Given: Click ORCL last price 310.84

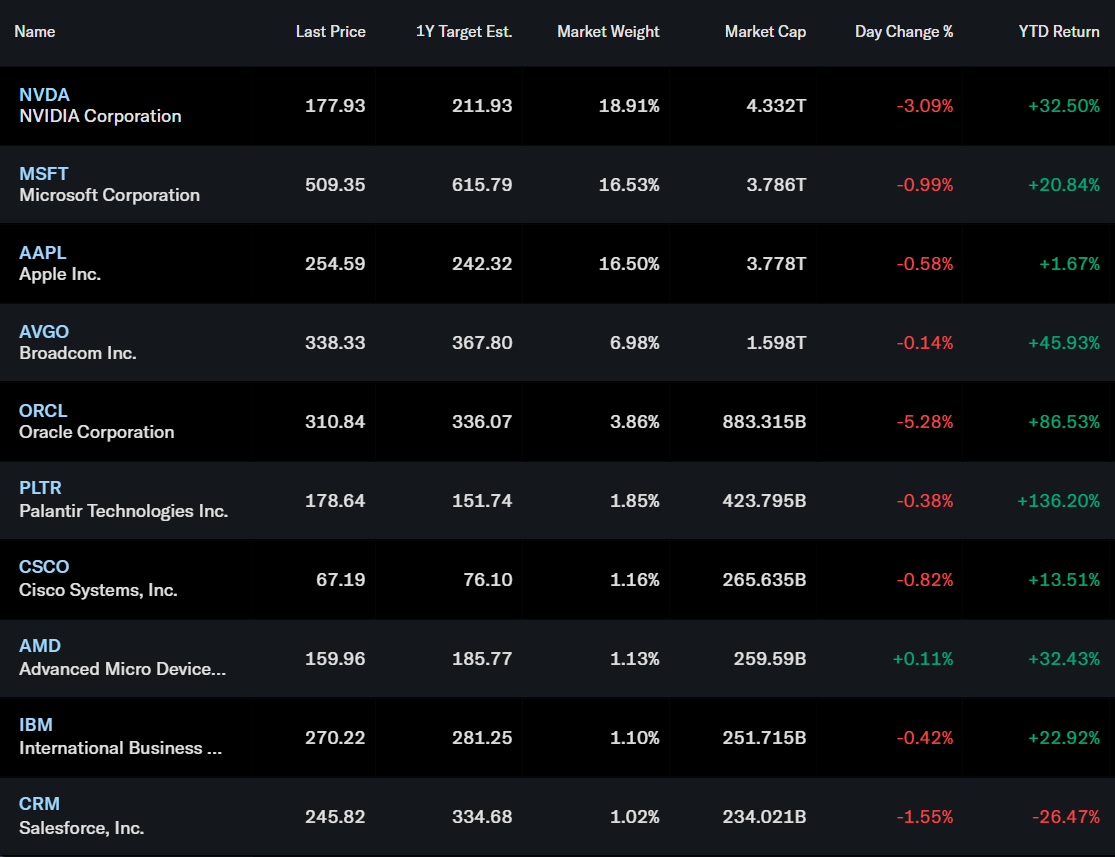Looking at the screenshot, I should 335,421.
